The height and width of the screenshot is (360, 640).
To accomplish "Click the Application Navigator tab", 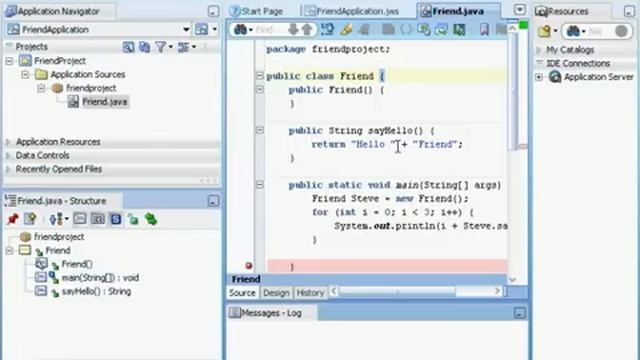I will click(58, 11).
